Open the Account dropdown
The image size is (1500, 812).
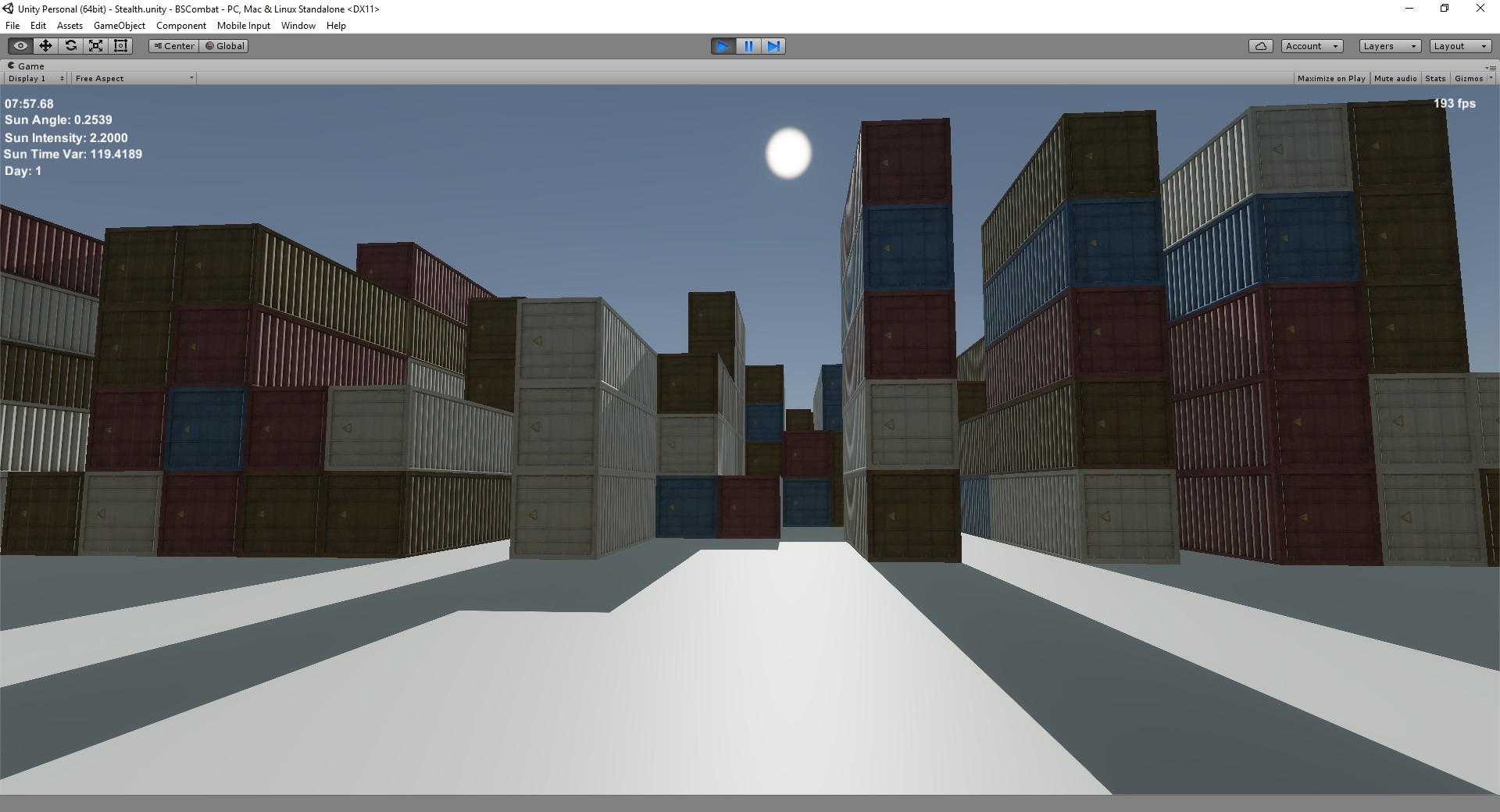[x=1312, y=46]
